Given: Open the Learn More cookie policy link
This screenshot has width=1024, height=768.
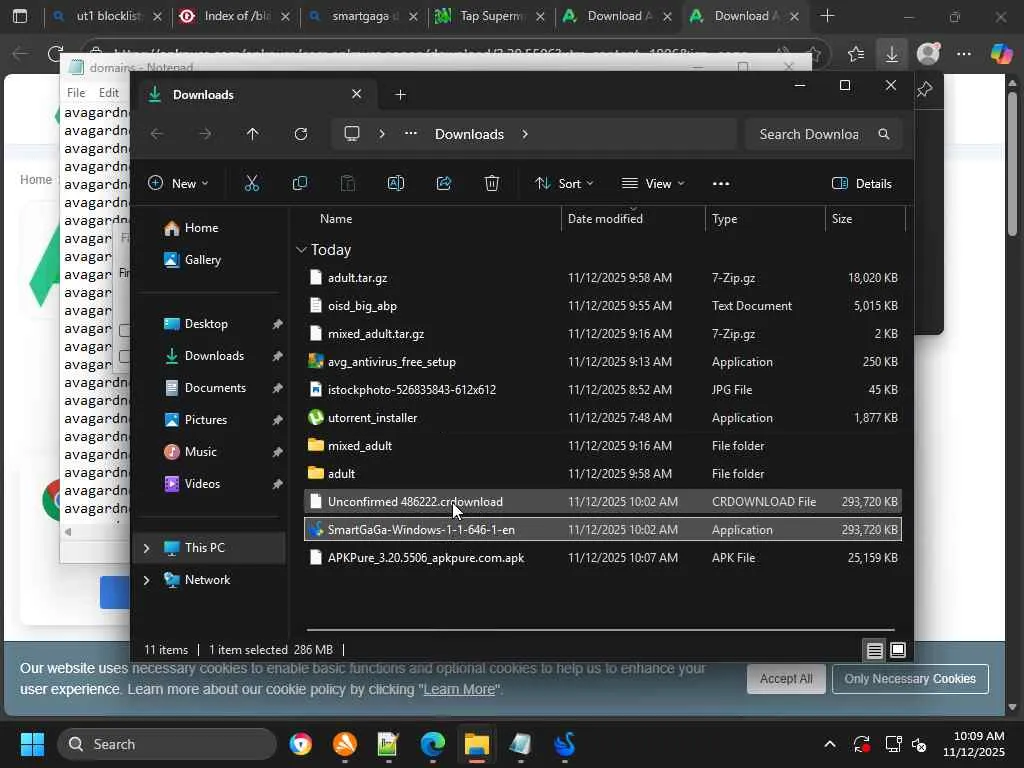Looking at the screenshot, I should [x=459, y=690].
